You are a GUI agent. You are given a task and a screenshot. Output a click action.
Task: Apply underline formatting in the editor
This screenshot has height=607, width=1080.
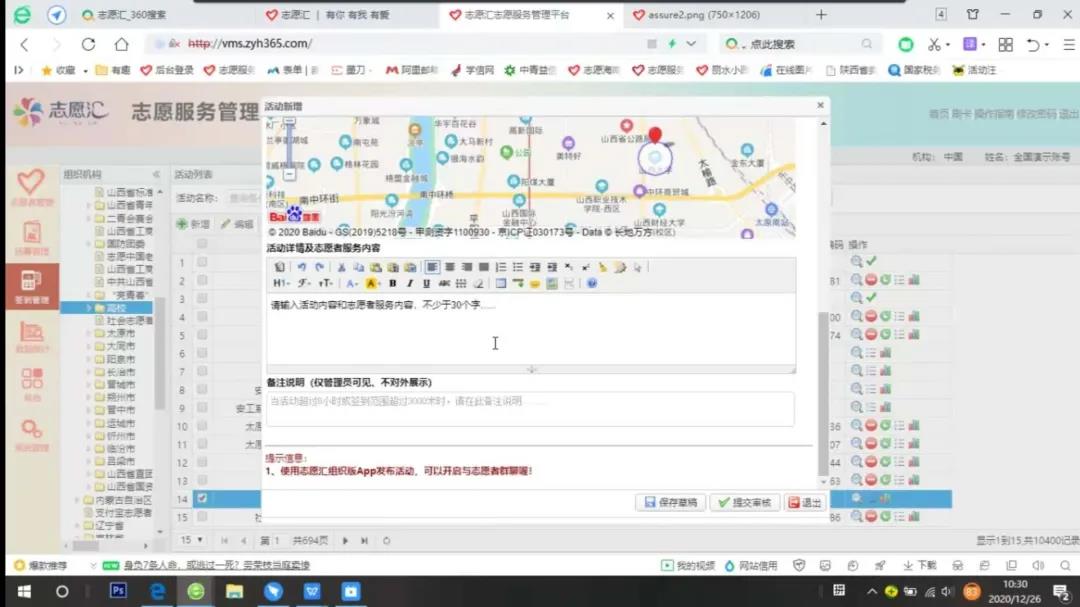(x=426, y=283)
